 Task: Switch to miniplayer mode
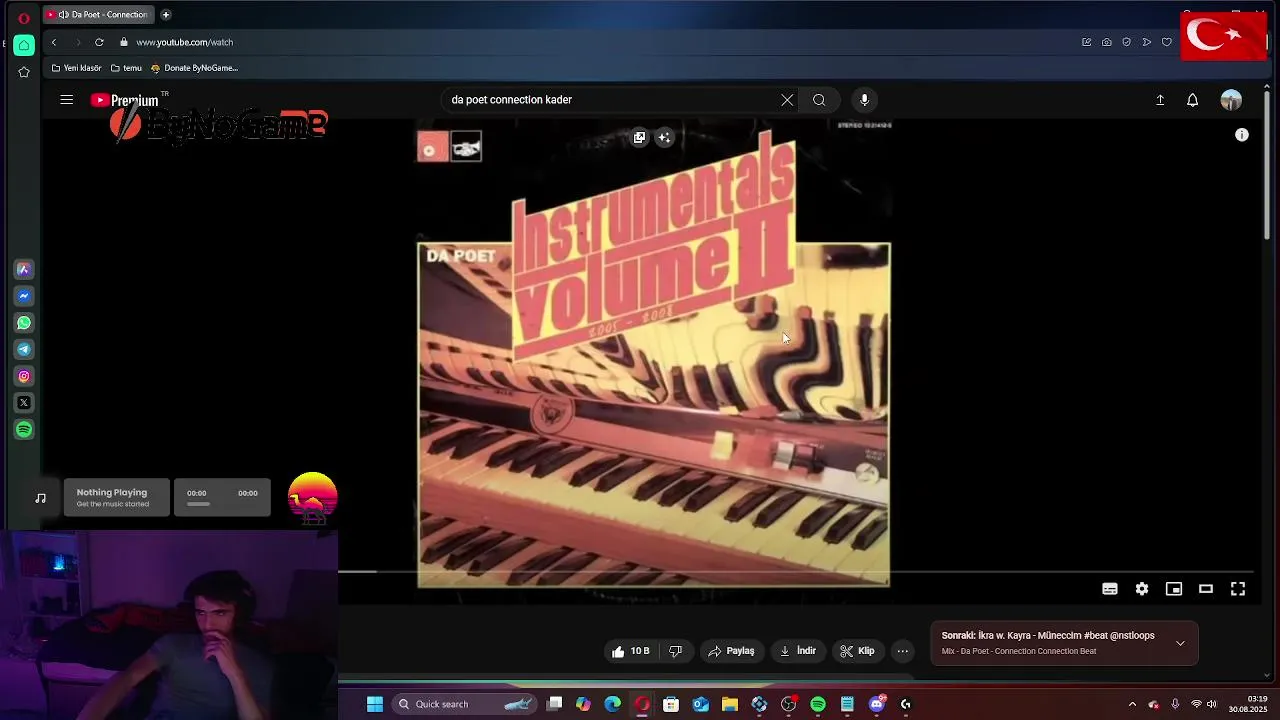tap(1174, 589)
